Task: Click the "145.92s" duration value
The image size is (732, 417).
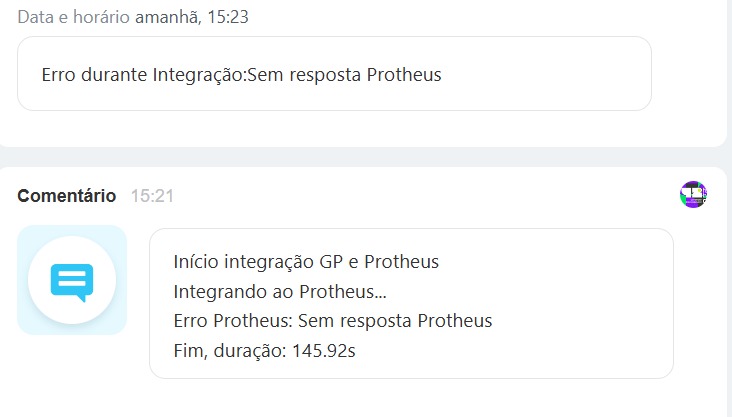Action: (x=325, y=351)
